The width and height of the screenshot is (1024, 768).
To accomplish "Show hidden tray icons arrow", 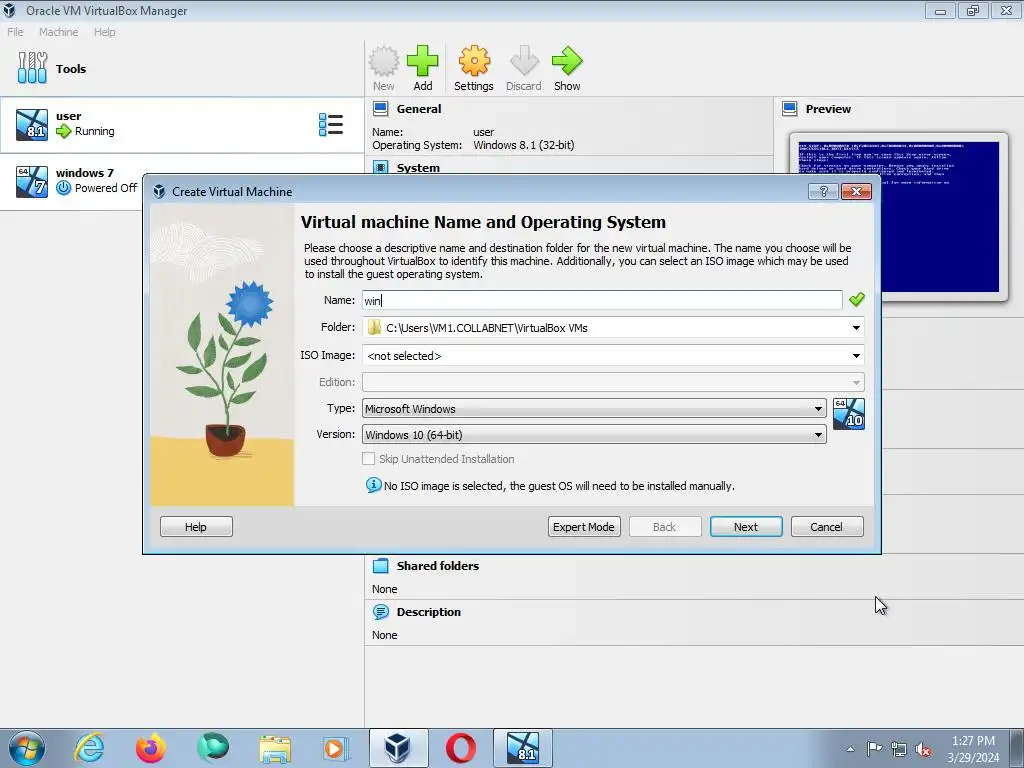I will tap(850, 749).
